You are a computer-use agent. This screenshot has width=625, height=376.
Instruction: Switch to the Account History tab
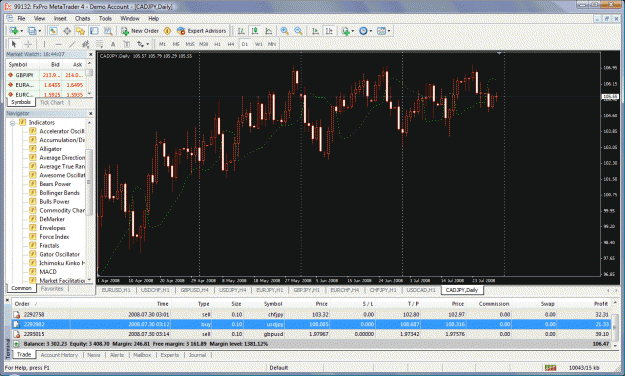pyautogui.click(x=59, y=355)
